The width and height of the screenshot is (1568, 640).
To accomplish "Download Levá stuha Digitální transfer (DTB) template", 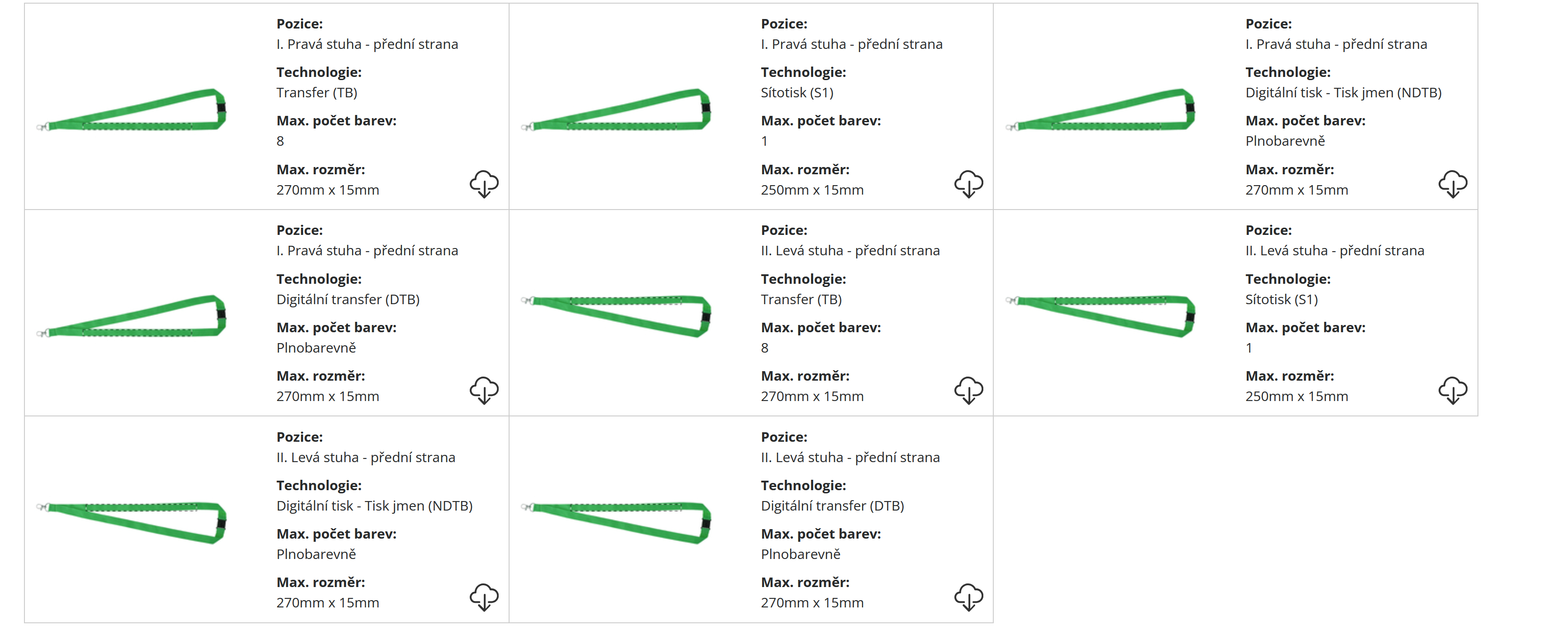I will pyautogui.click(x=968, y=597).
